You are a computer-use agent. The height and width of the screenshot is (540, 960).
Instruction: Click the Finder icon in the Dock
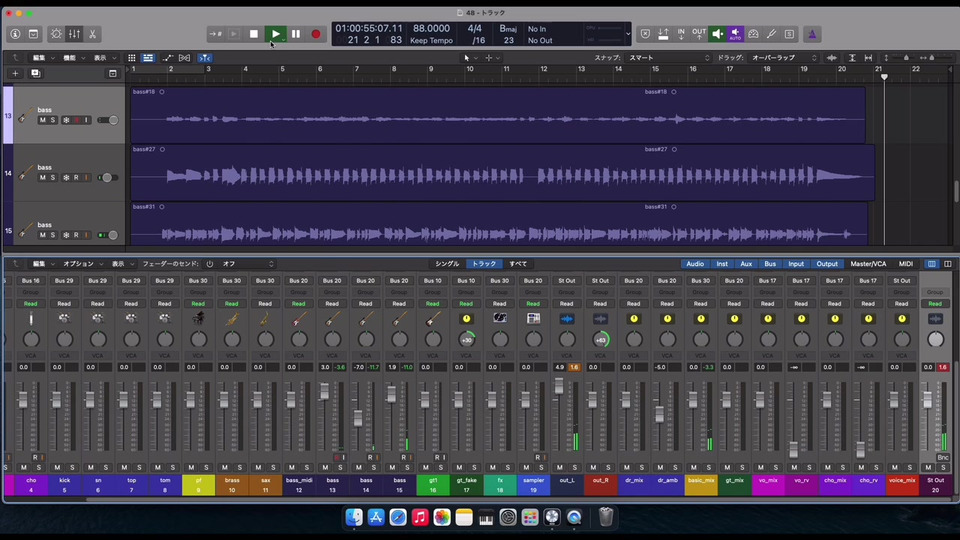tap(354, 517)
